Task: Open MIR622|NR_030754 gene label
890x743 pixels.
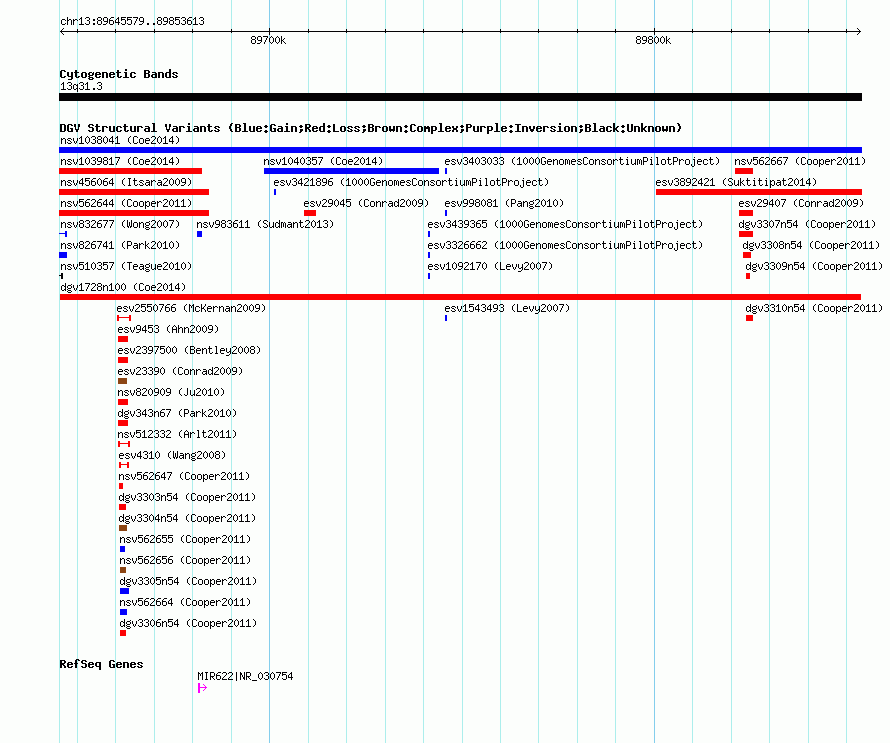Action: click(x=245, y=676)
